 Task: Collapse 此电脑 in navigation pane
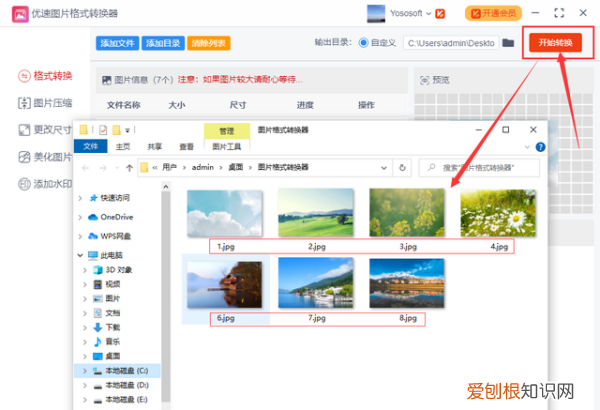click(80, 255)
